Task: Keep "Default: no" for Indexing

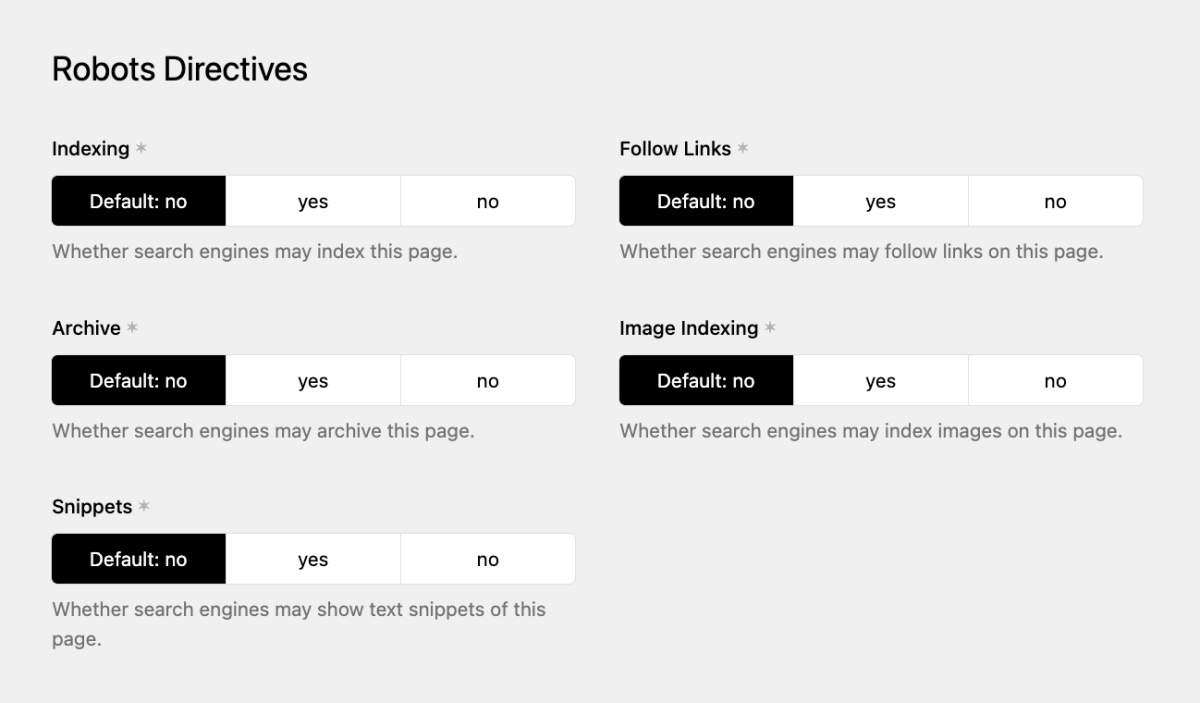Action: (138, 200)
